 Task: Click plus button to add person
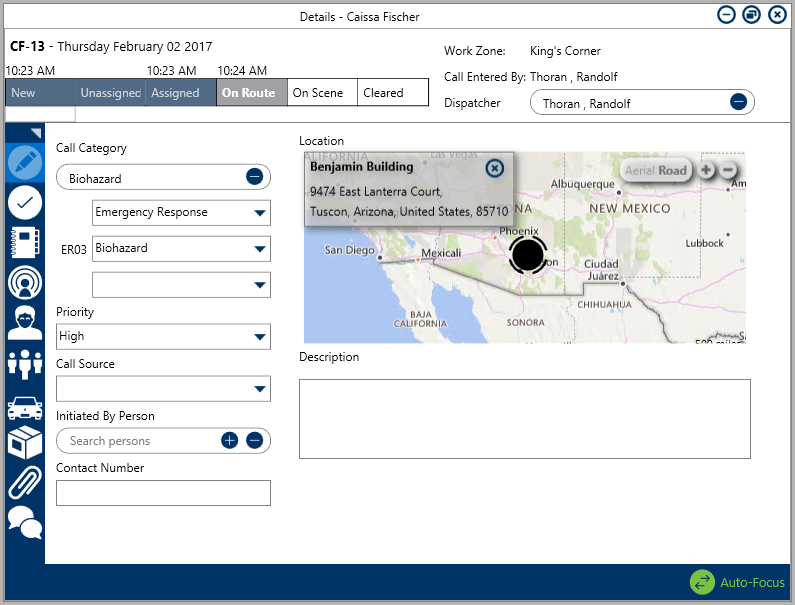point(230,441)
